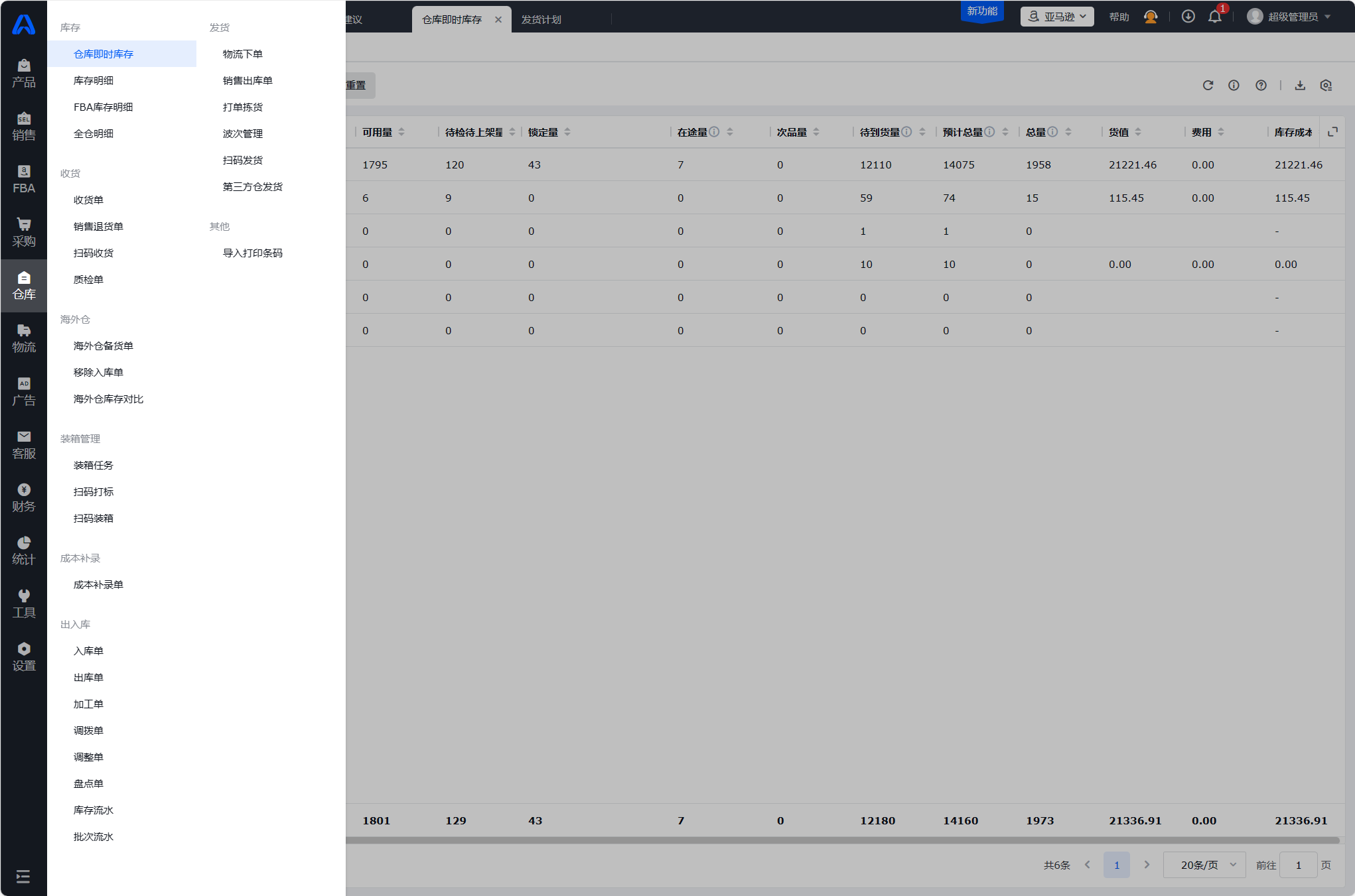This screenshot has height=896, width=1355.
Task: Collapse the sidebar using bottom menu icon
Action: pos(23,877)
